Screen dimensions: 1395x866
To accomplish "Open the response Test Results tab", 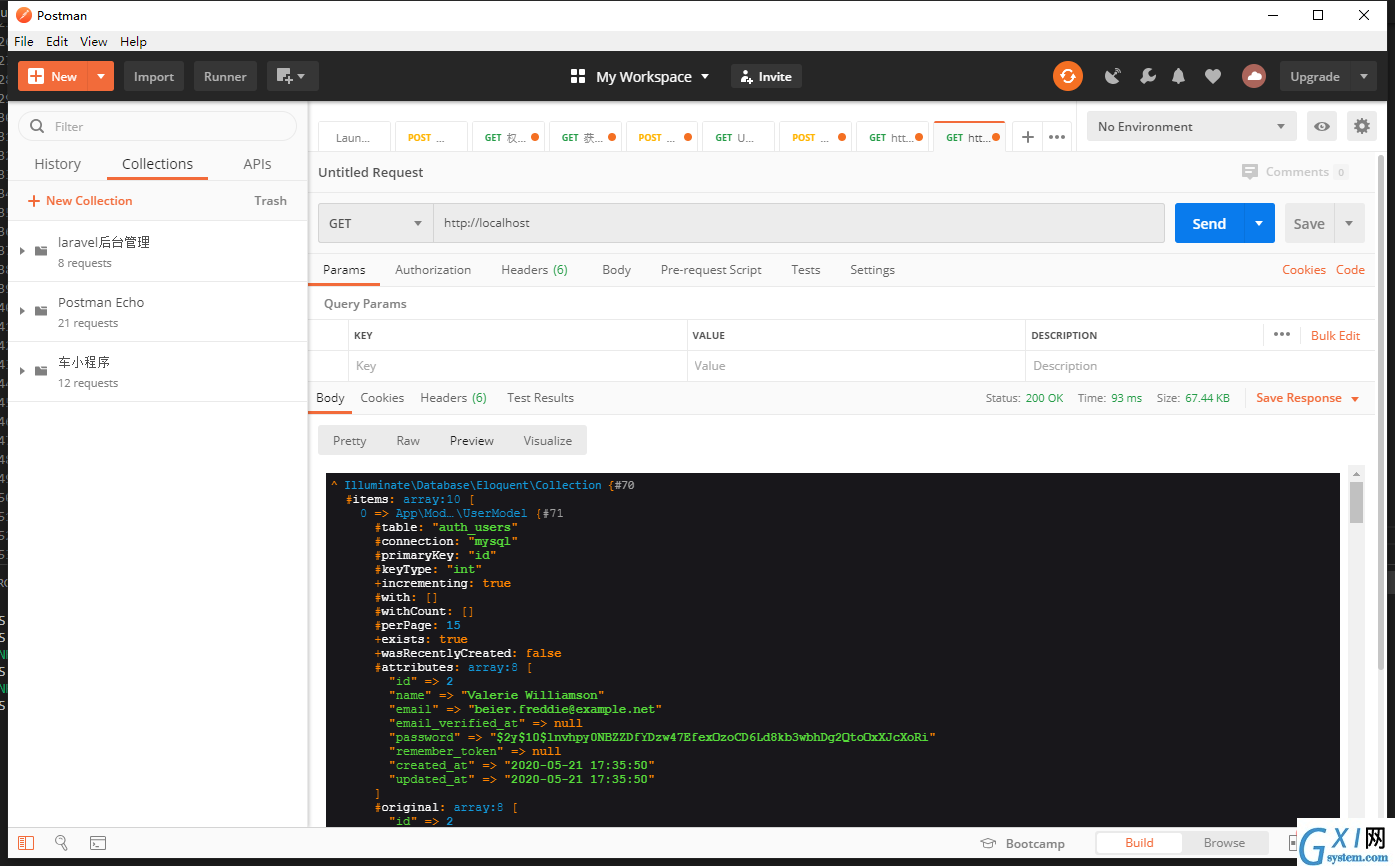I will [540, 398].
